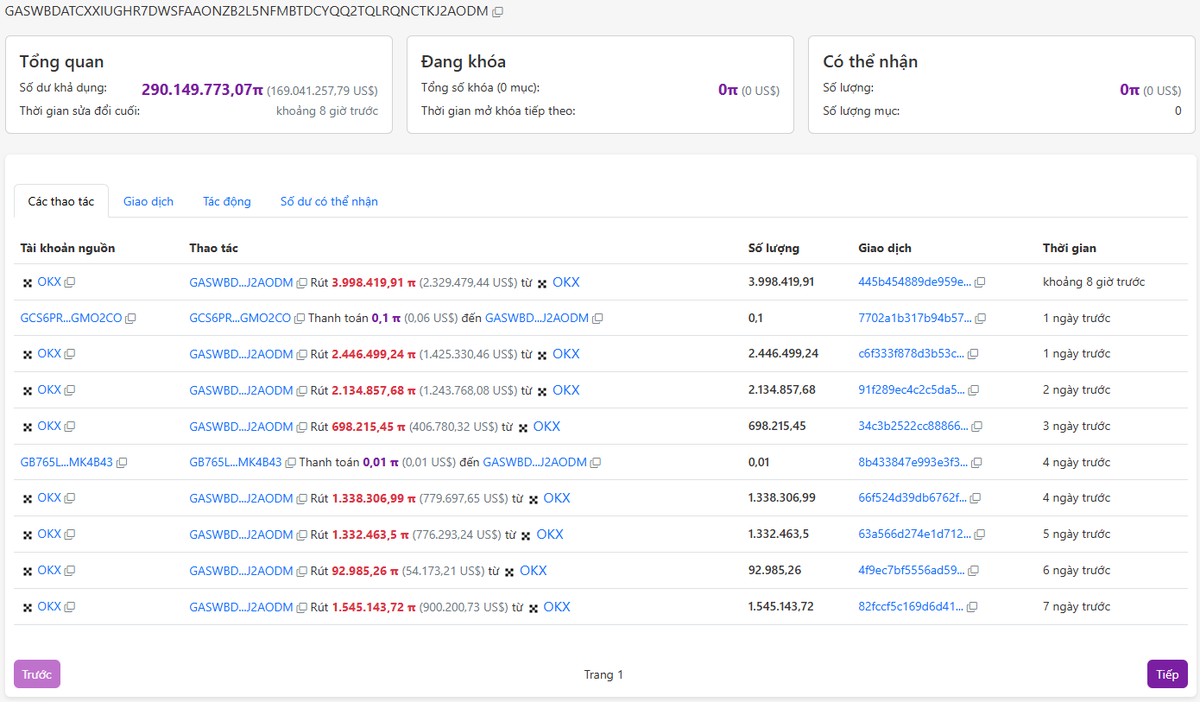Copy OKX source account in 2.134.857,68 row
Screen dimensions: 1200x702
70,391
